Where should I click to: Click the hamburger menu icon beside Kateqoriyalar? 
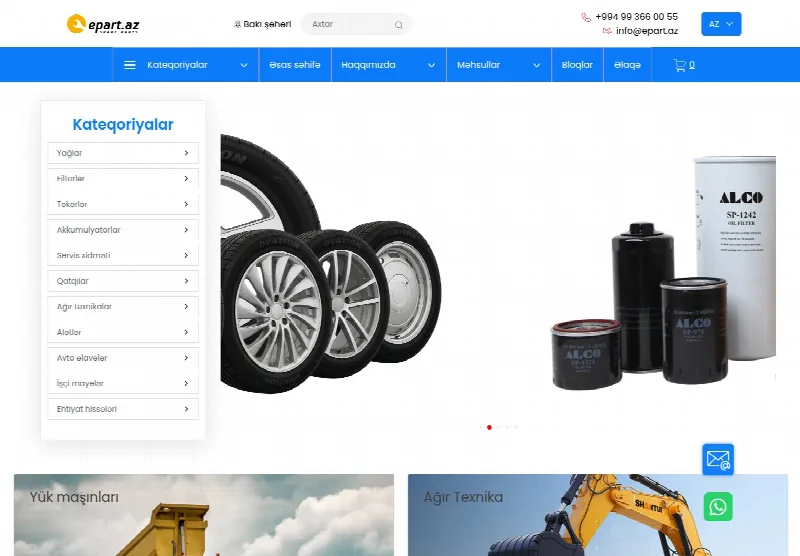130,65
